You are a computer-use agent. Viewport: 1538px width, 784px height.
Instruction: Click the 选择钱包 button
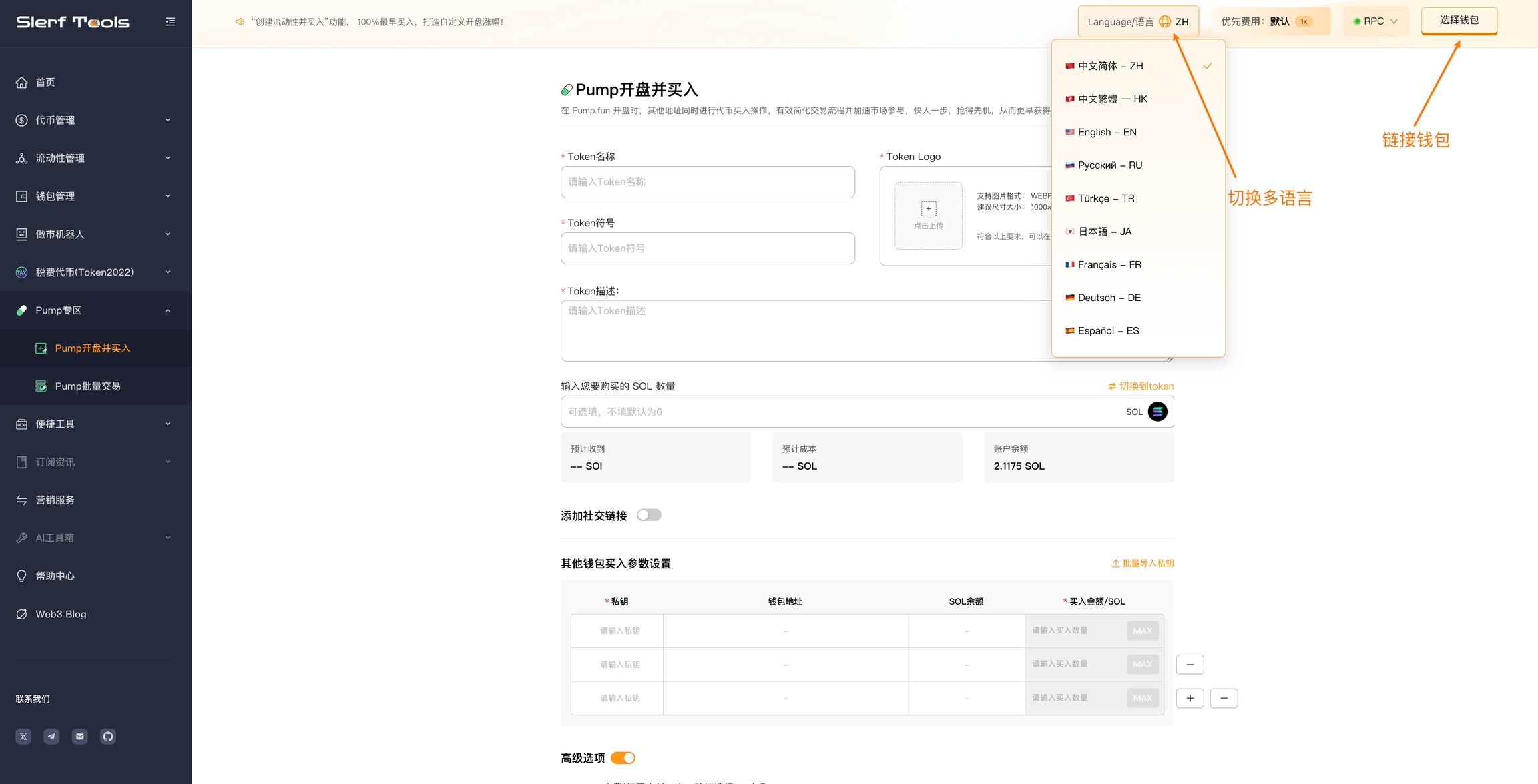click(1459, 21)
